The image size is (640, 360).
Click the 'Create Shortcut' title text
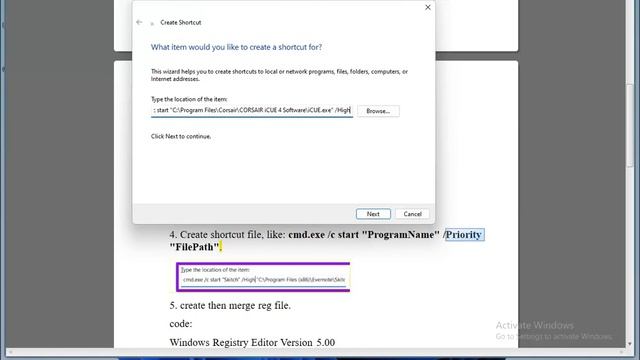181,22
